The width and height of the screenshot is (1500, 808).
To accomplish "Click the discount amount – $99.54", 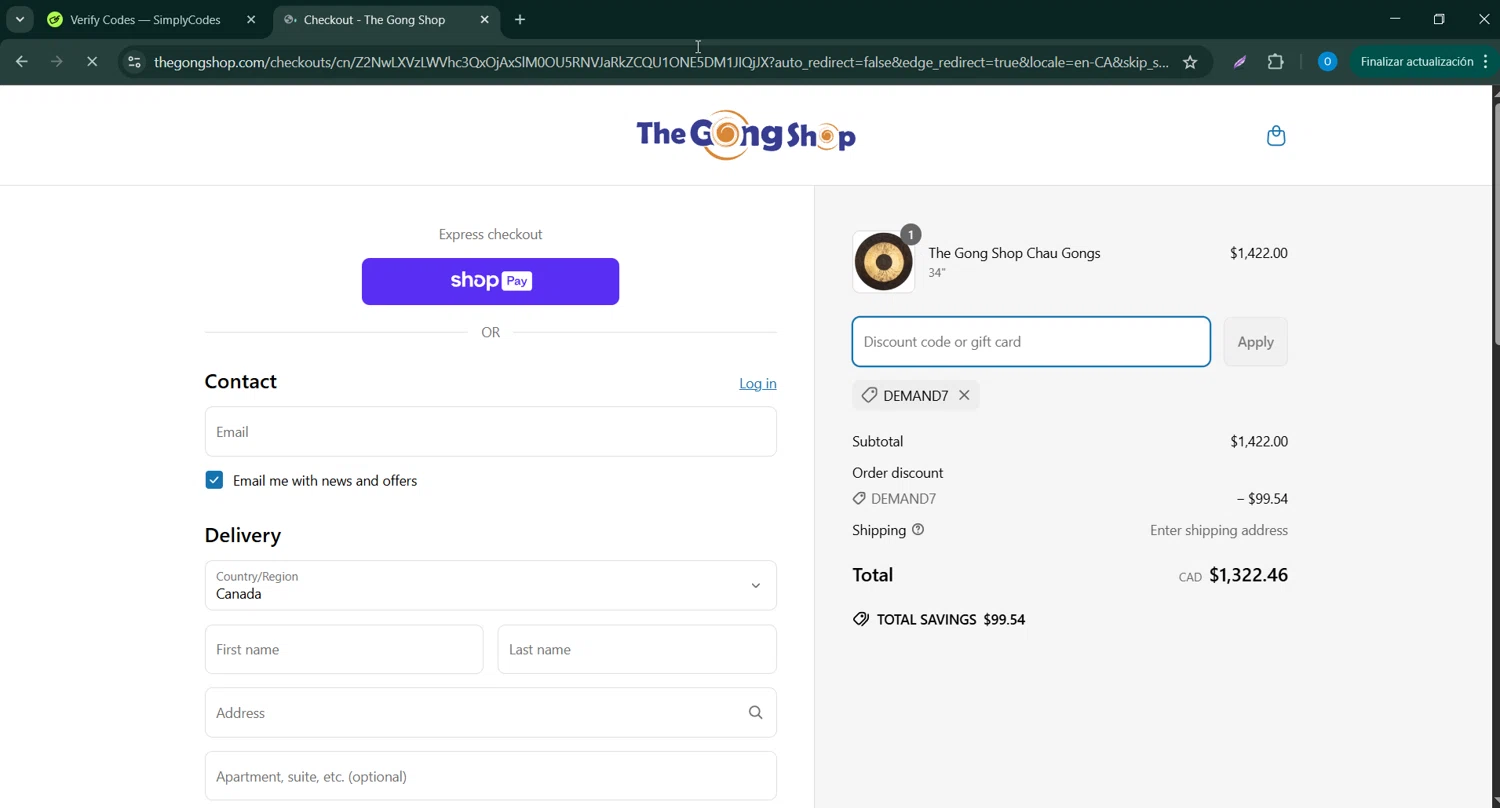I will click(x=1262, y=498).
